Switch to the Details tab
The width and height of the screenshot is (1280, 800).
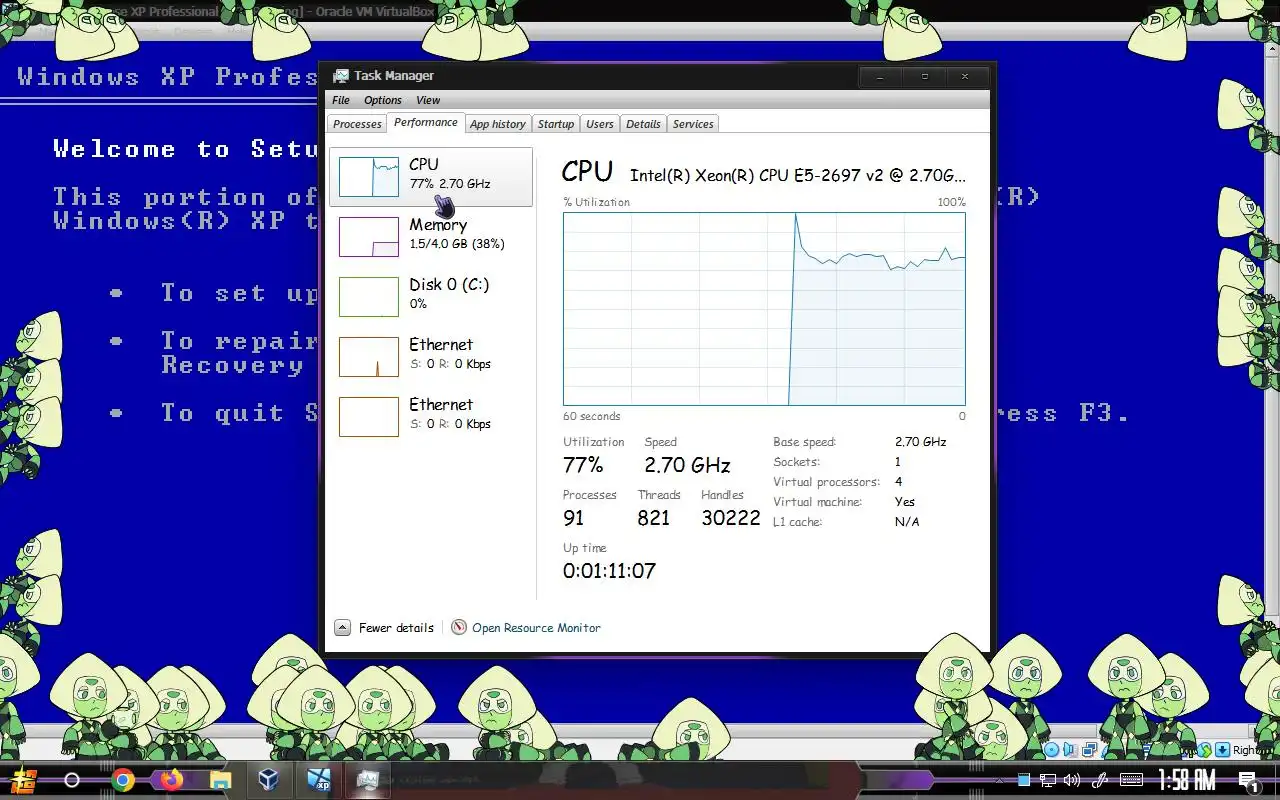click(x=643, y=124)
